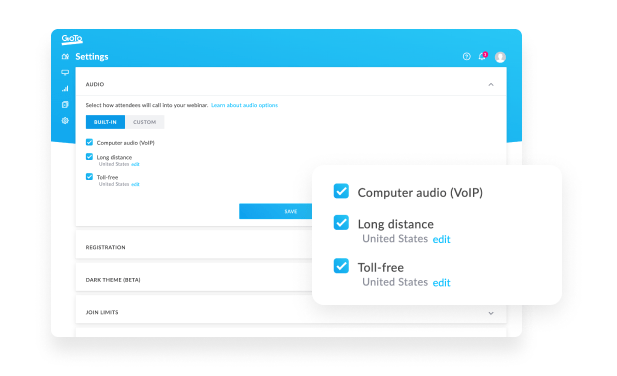Image resolution: width=617 pixels, height=376 pixels.
Task: Open the user profile avatar
Action: (500, 57)
